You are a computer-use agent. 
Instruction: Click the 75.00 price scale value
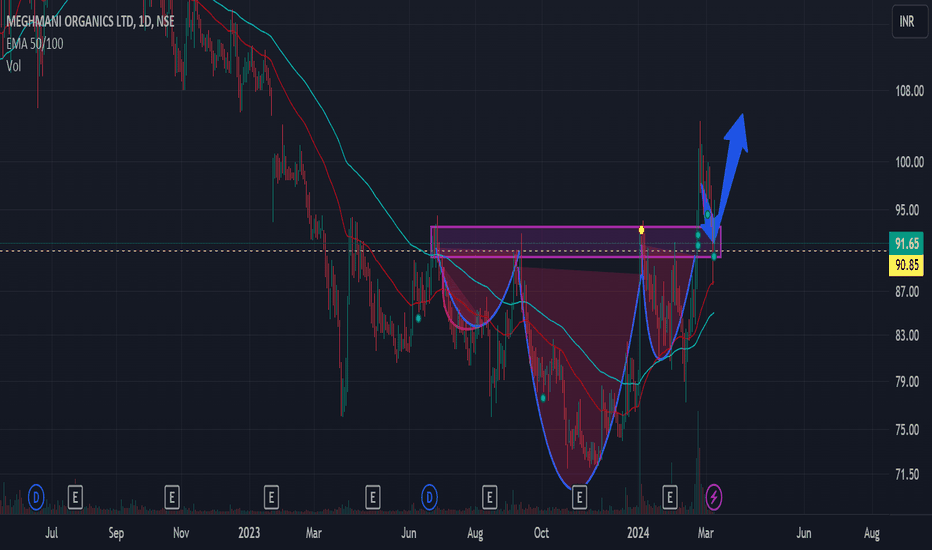coord(907,429)
